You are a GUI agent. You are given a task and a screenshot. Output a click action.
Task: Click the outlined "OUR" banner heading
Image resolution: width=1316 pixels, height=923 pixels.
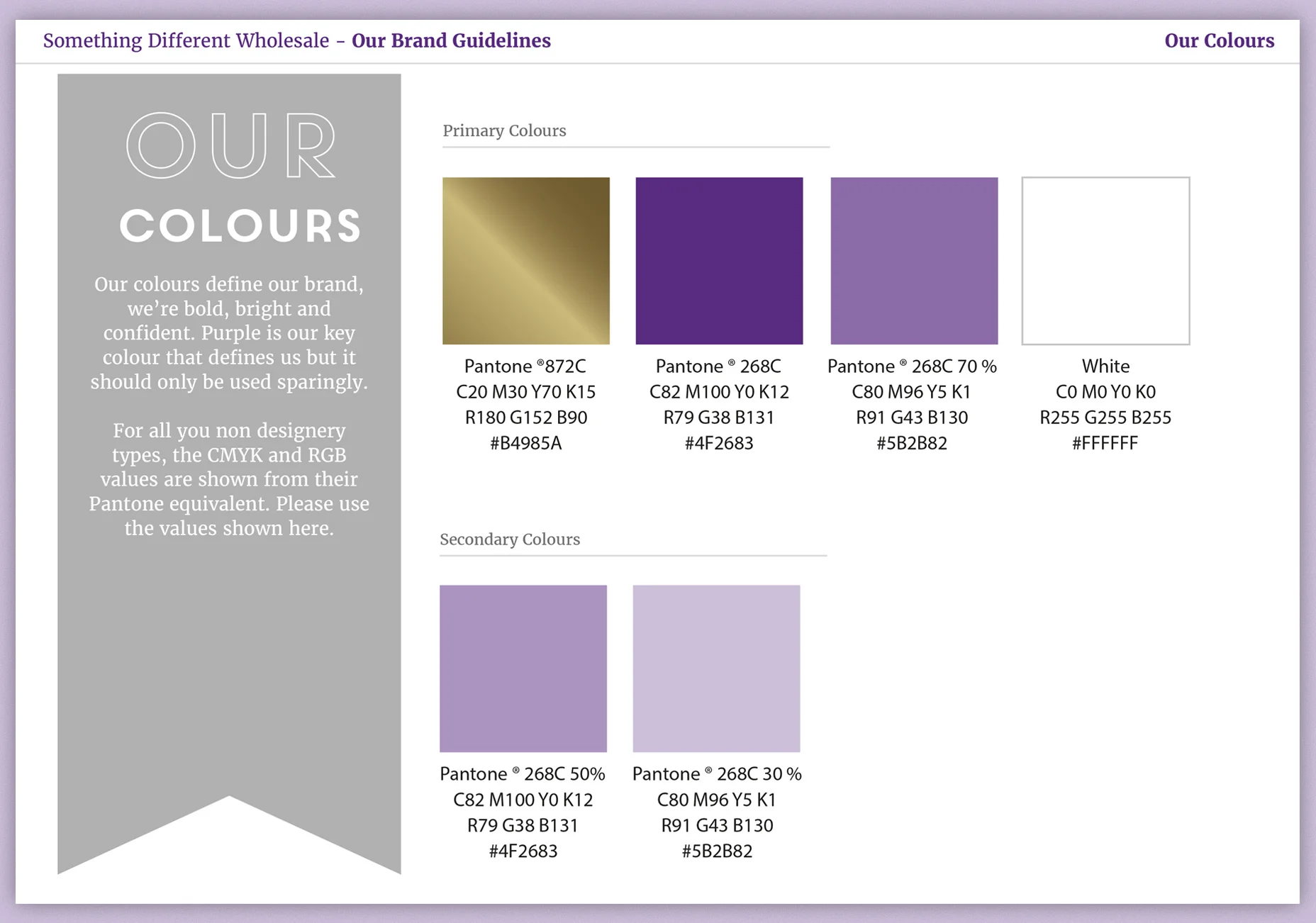pos(231,145)
